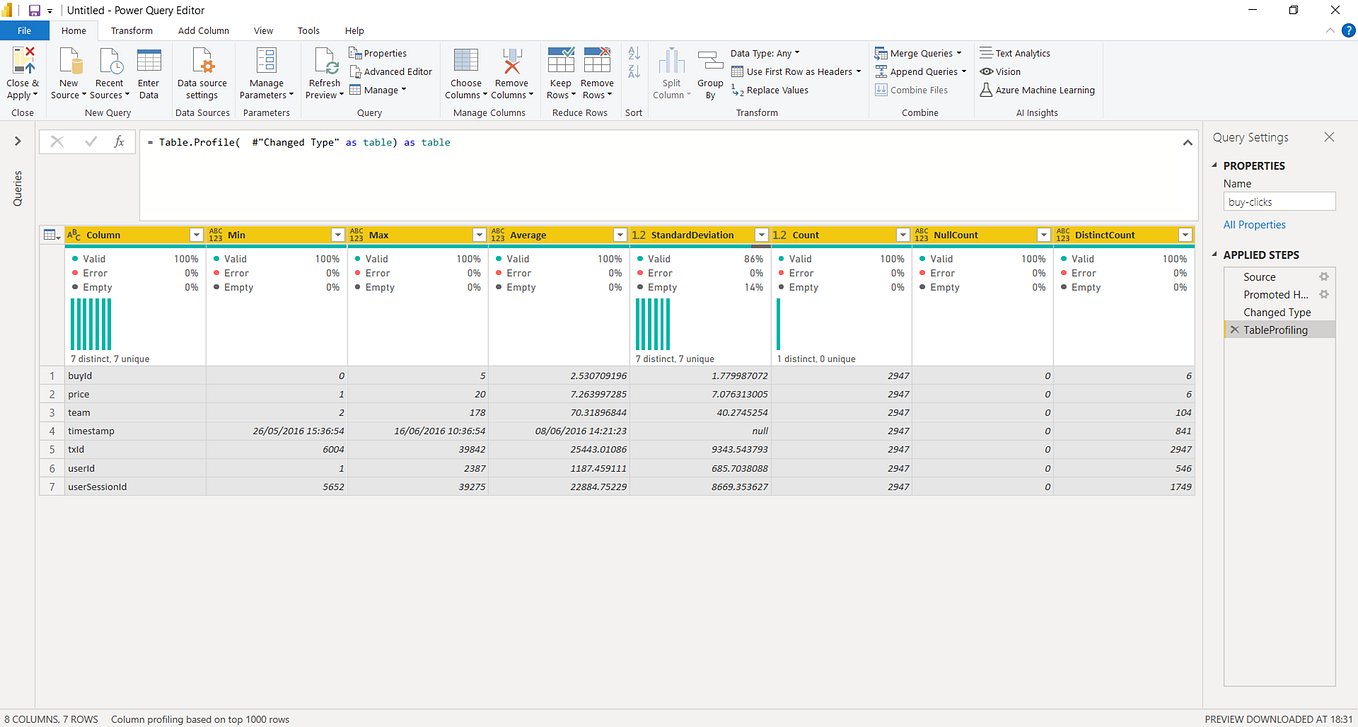
Task: Open the Group By dialog
Action: [x=710, y=72]
